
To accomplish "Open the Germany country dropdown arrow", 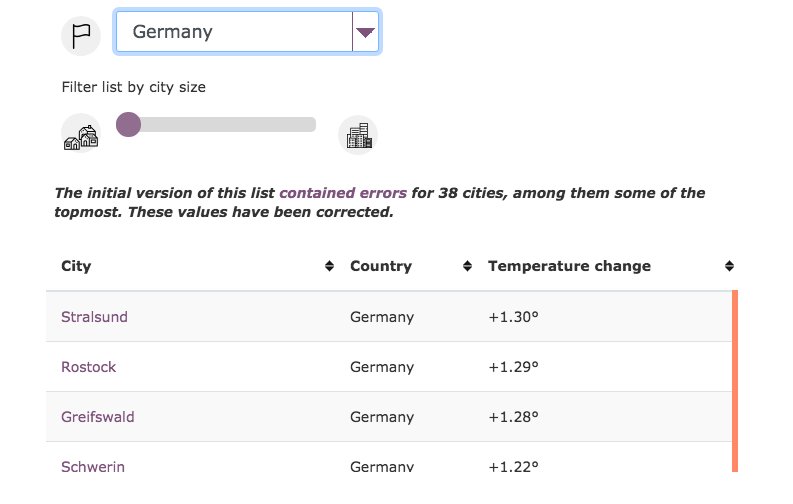I will [x=365, y=32].
